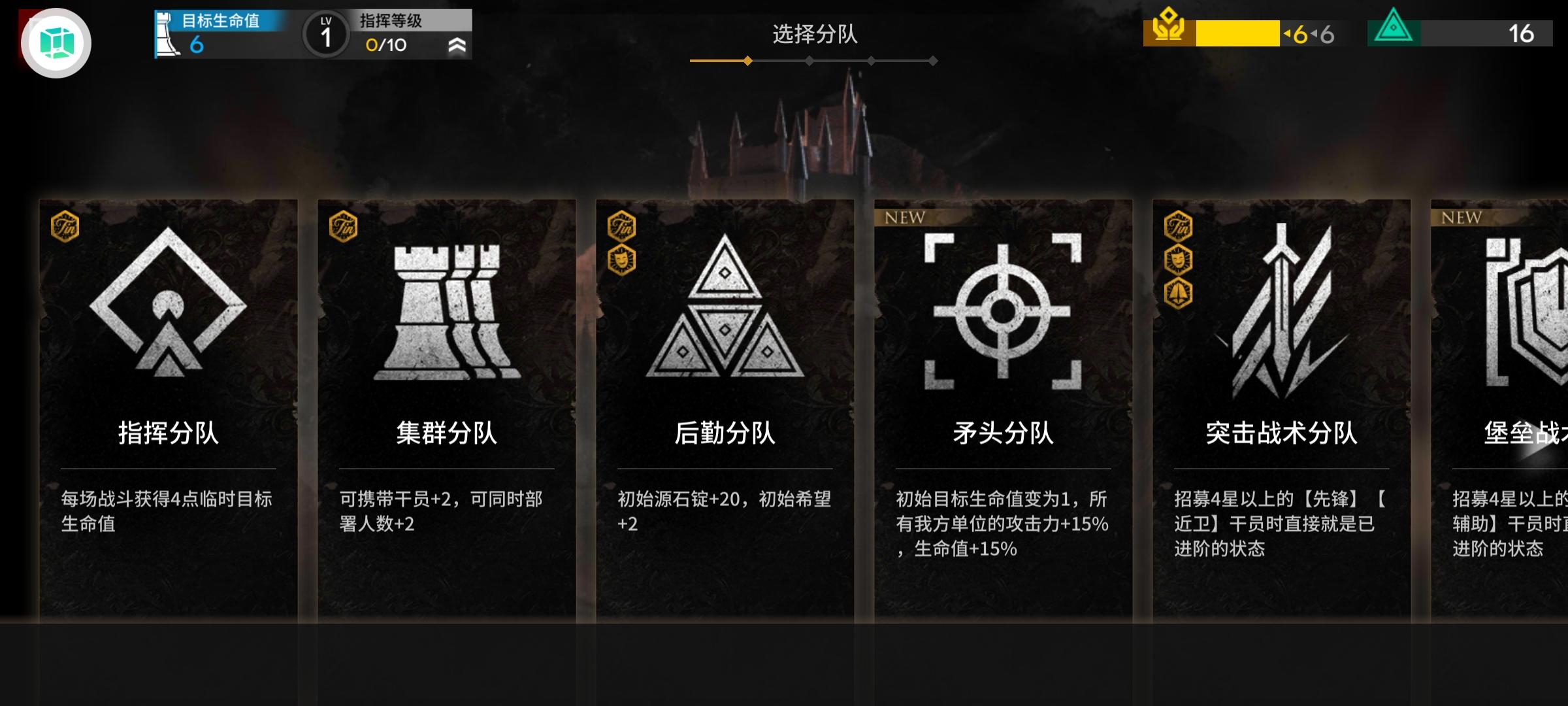Click the mask badge on 后勤分队 card

[621, 260]
